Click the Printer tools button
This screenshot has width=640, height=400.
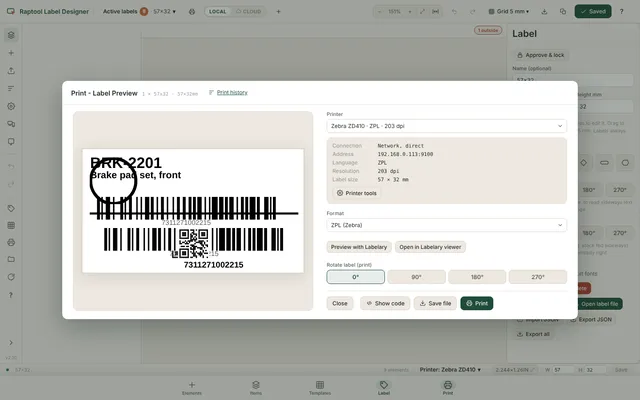pyautogui.click(x=357, y=193)
